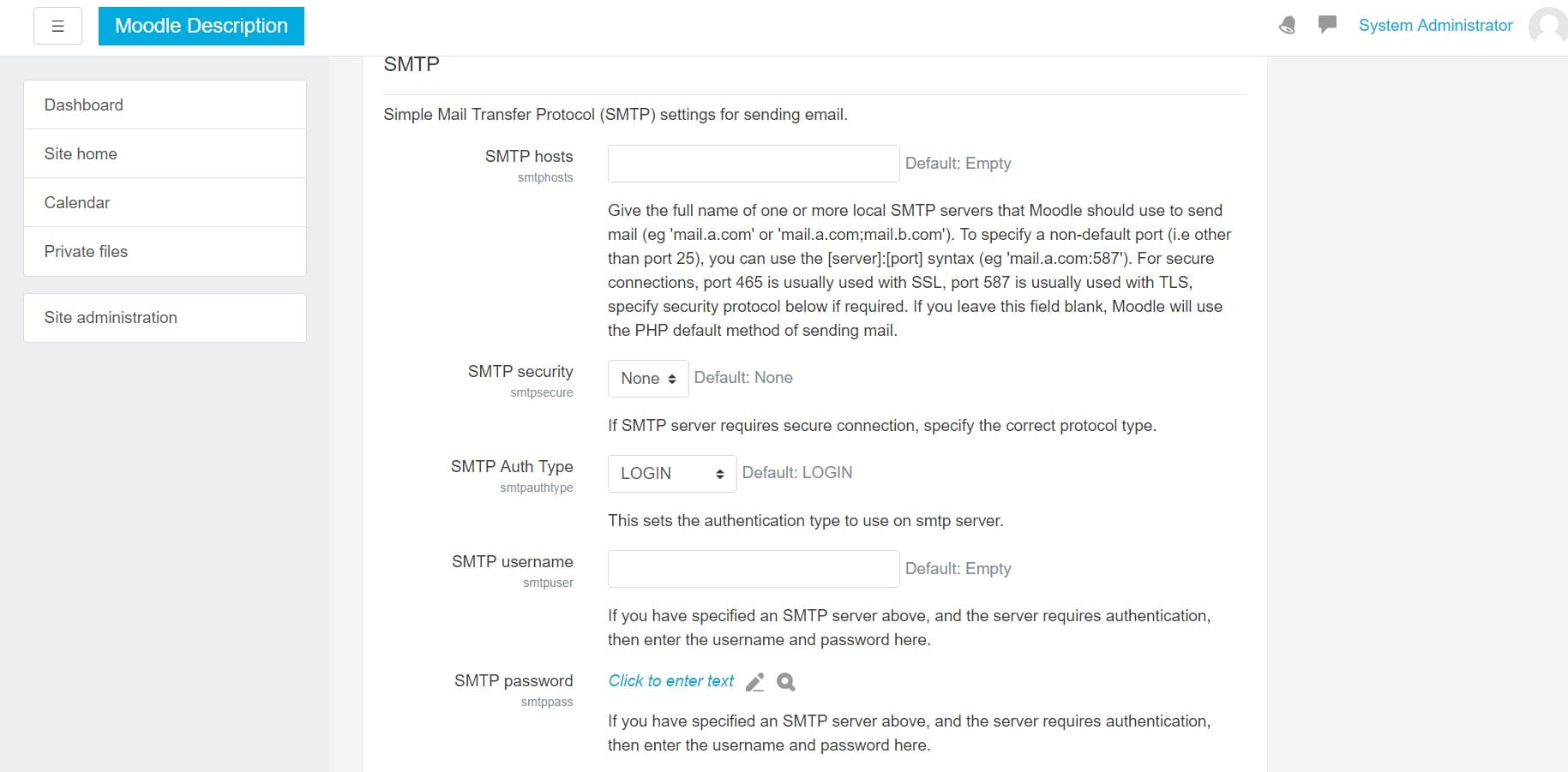The width and height of the screenshot is (1568, 772).
Task: Click the 'Click to enter text' password link
Action: (x=671, y=681)
